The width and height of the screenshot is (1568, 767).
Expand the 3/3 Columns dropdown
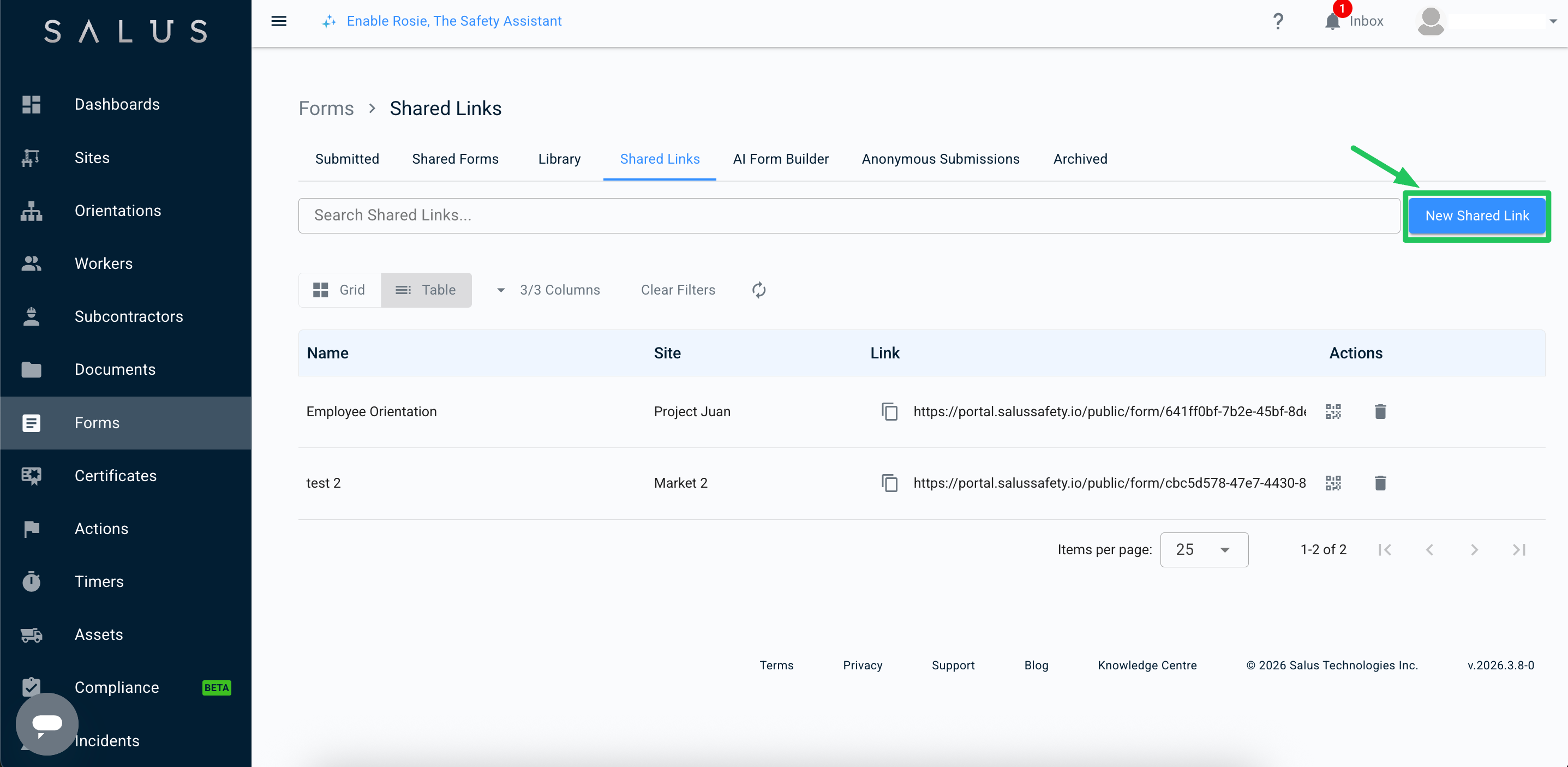tap(548, 290)
